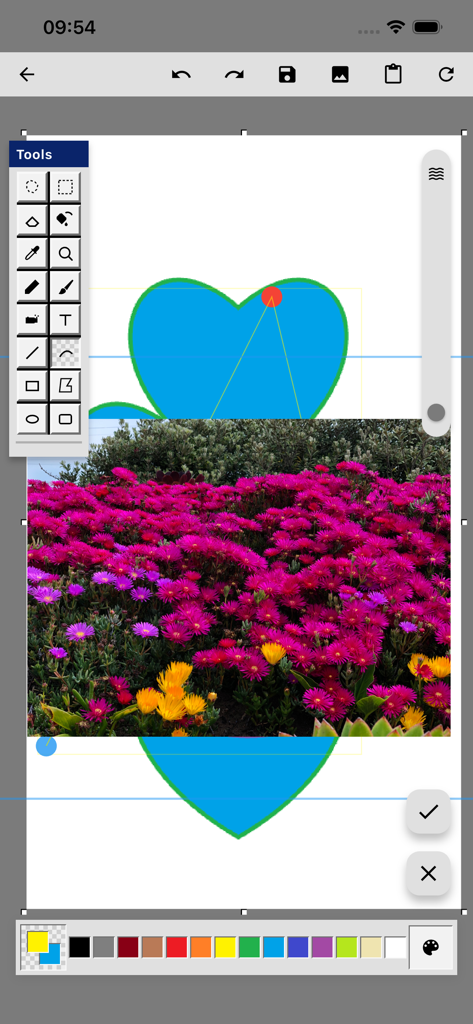Save the drawing with floppy icon
The image size is (473, 1024).
tap(287, 74)
